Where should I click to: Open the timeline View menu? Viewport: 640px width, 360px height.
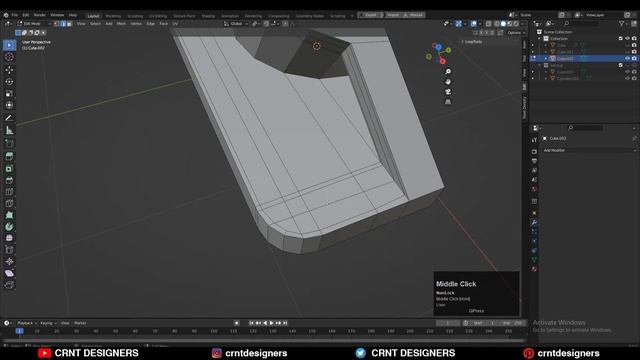point(65,323)
